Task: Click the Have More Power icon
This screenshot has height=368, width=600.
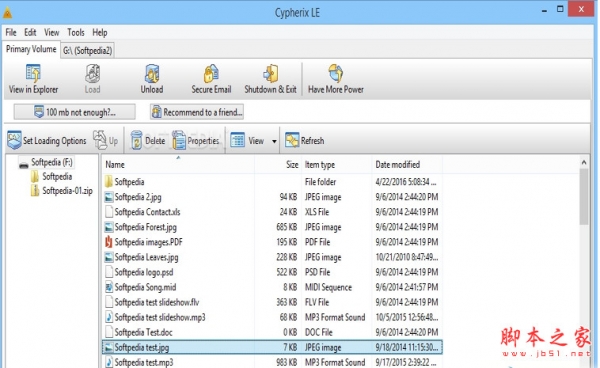Action: [336, 73]
